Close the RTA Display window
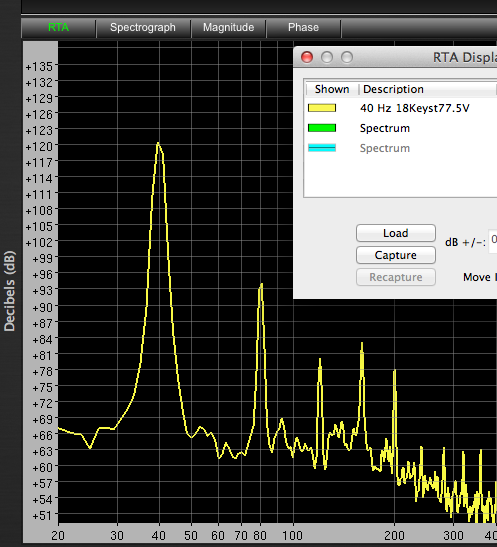The image size is (497, 547). coord(307,57)
